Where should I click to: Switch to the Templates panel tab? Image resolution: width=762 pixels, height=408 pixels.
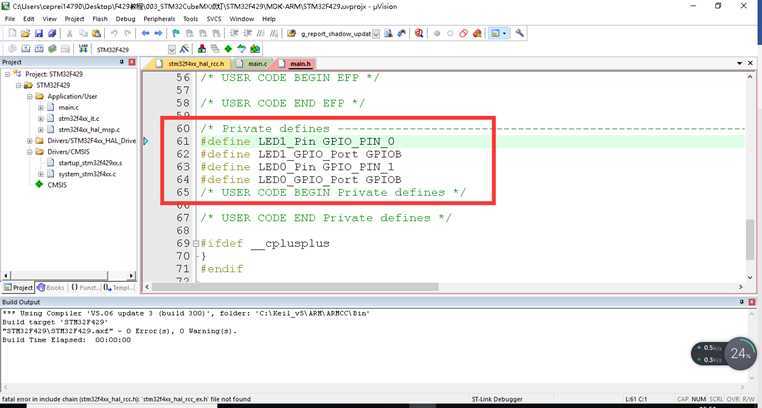[118, 288]
